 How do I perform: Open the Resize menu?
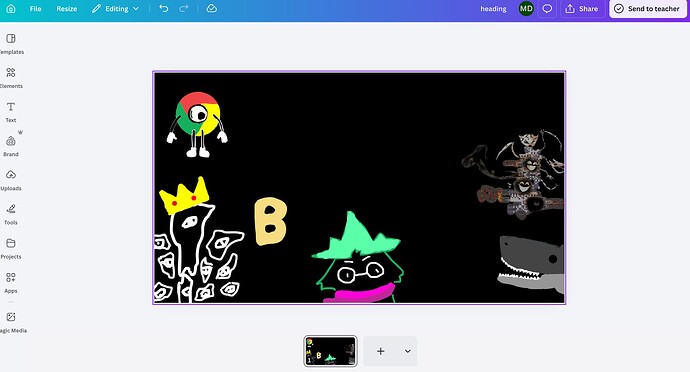coord(67,9)
